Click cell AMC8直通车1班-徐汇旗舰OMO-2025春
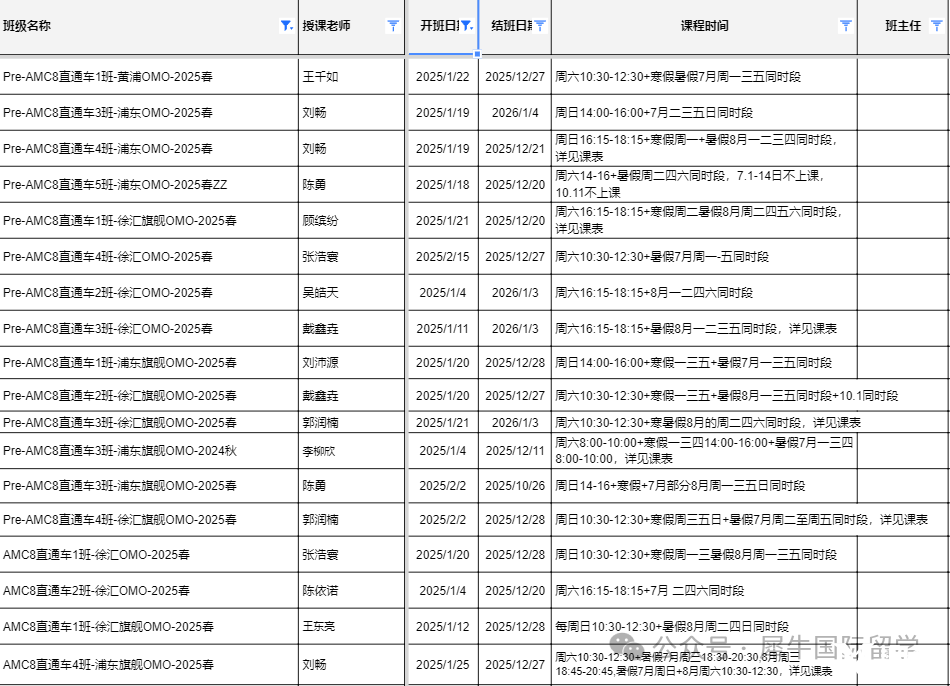The width and height of the screenshot is (950, 686). (148, 627)
